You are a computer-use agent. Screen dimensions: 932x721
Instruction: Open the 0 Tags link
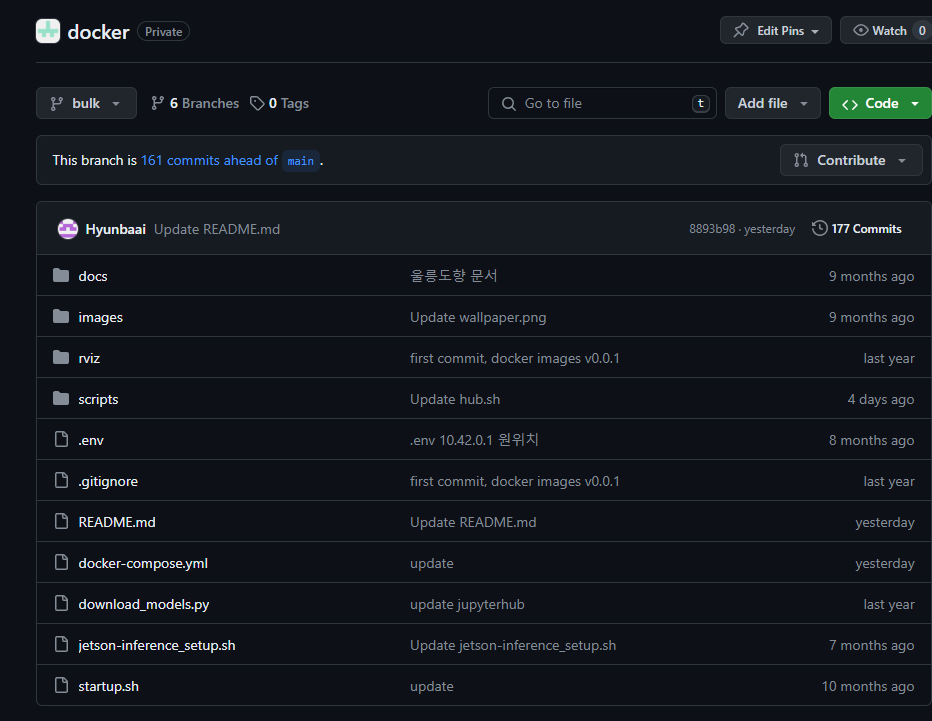[x=279, y=103]
